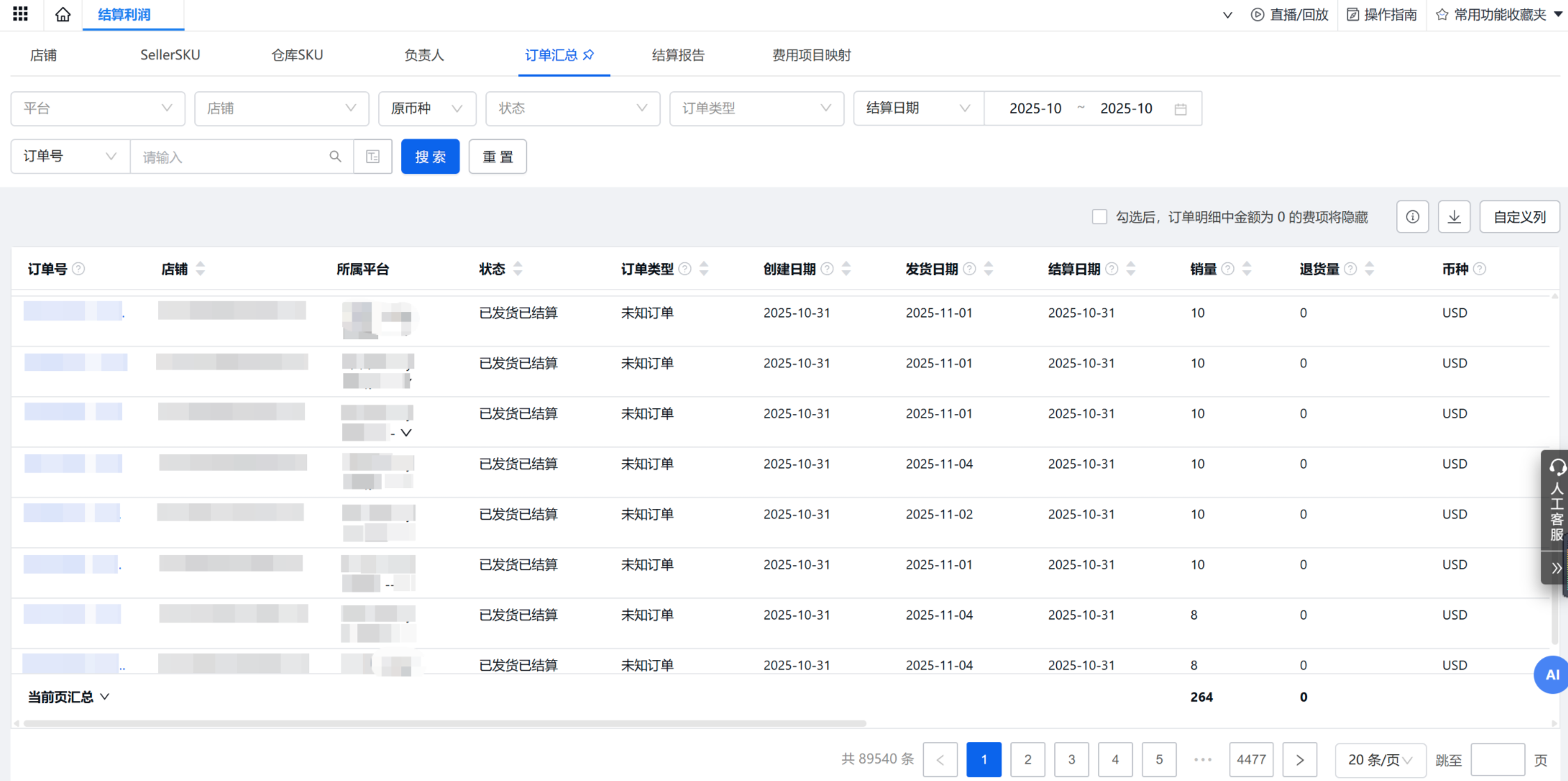Open the batch input icon next to search field
1568x781 pixels.
tap(373, 157)
